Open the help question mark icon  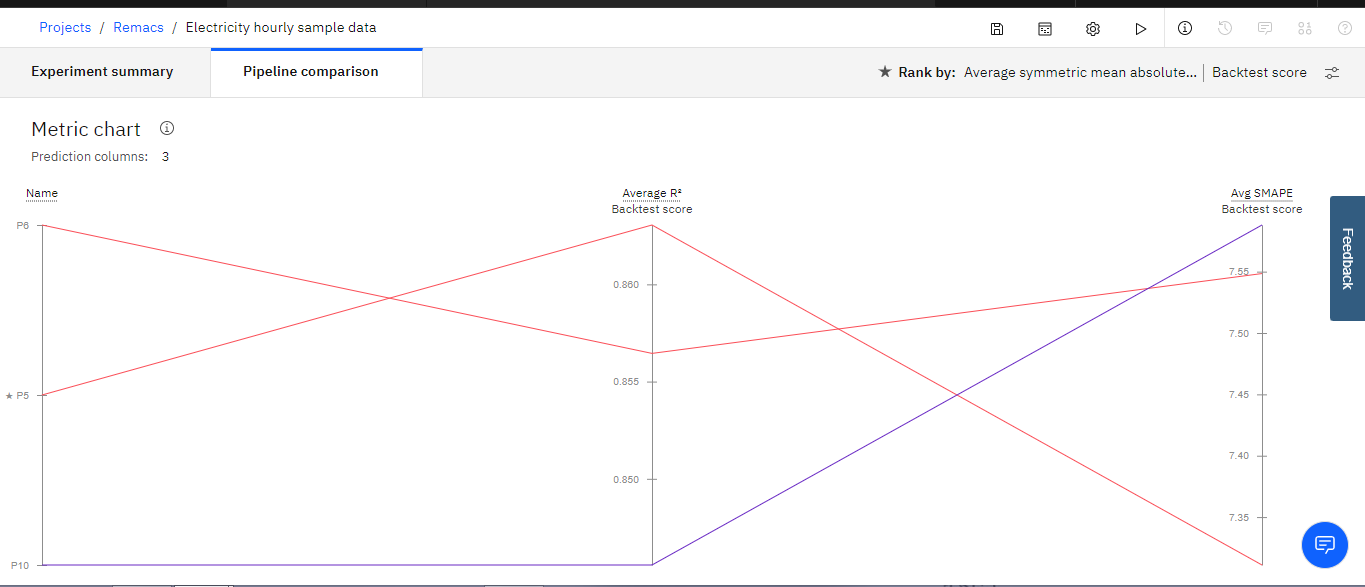1345,28
